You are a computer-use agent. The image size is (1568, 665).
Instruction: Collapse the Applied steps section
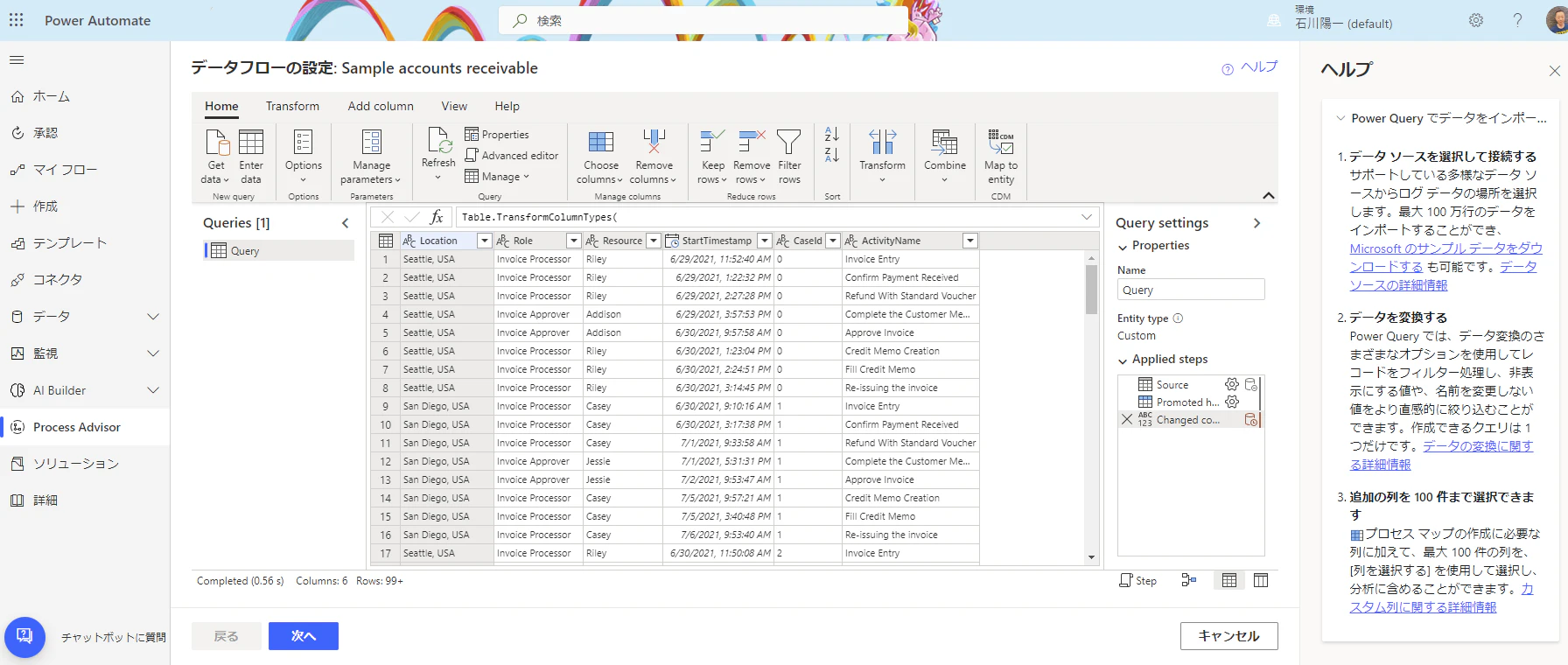(1123, 360)
